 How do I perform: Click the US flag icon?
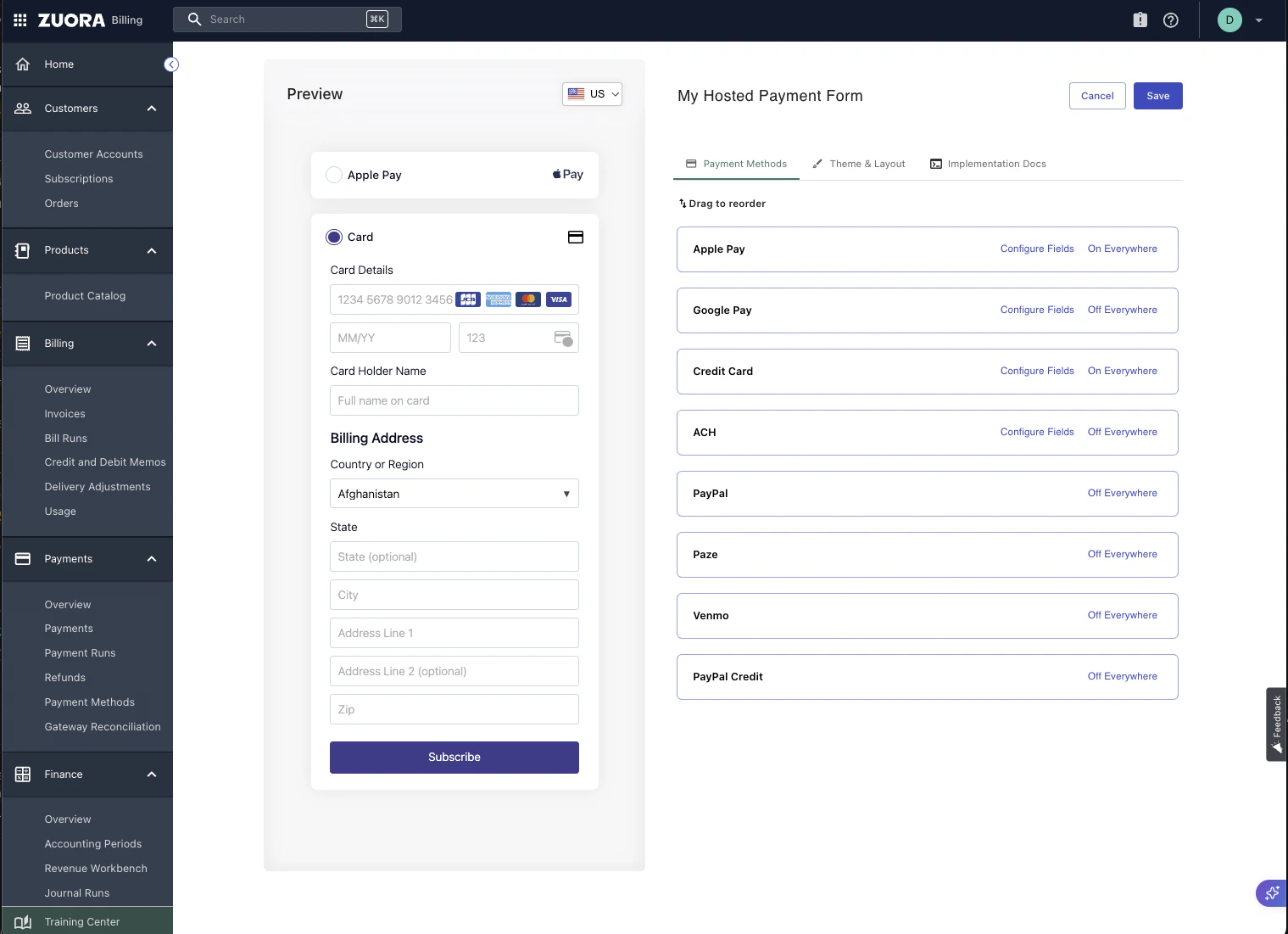click(x=576, y=94)
